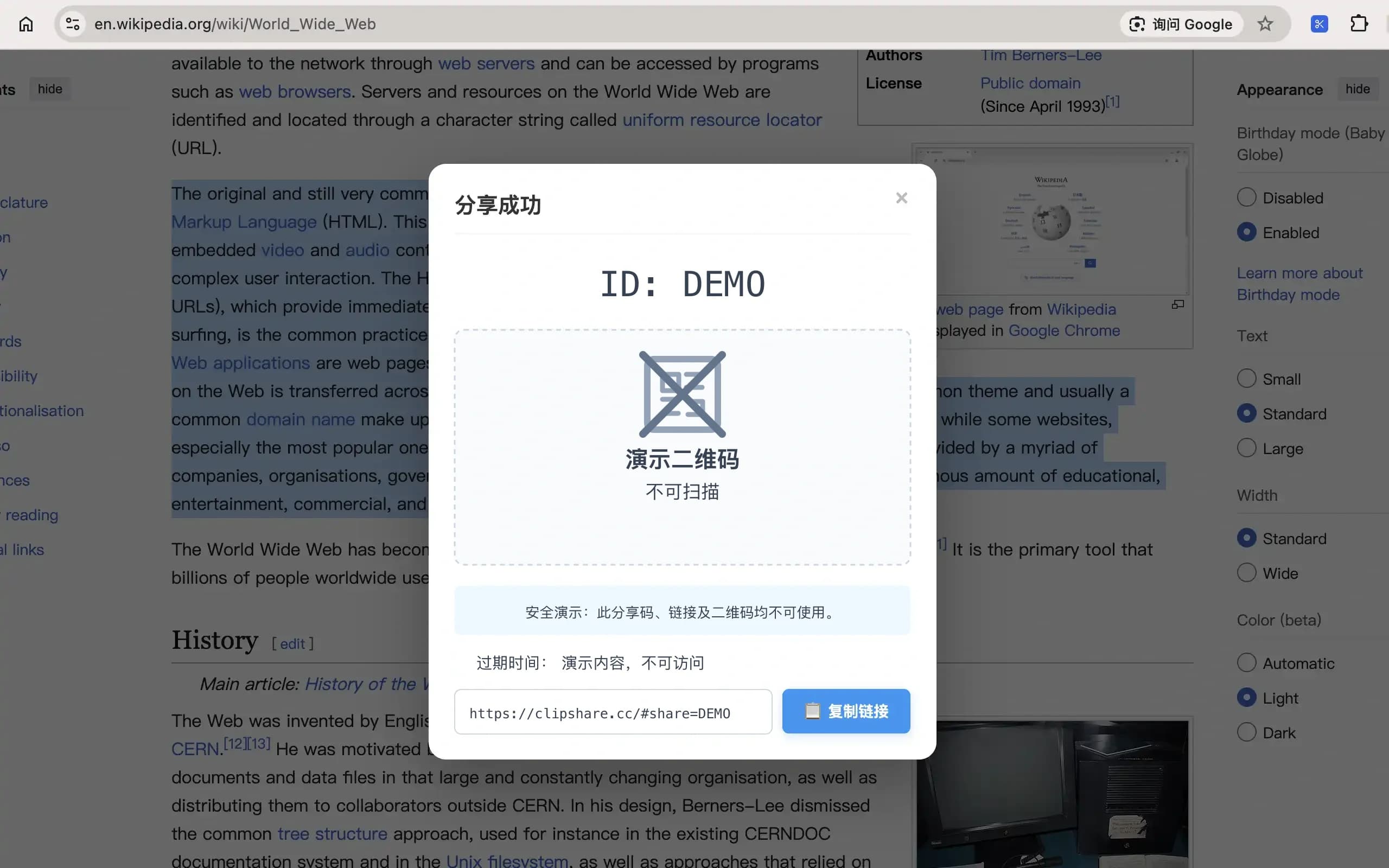
Task: Open the Google Chrome link in caption
Action: 1064,331
